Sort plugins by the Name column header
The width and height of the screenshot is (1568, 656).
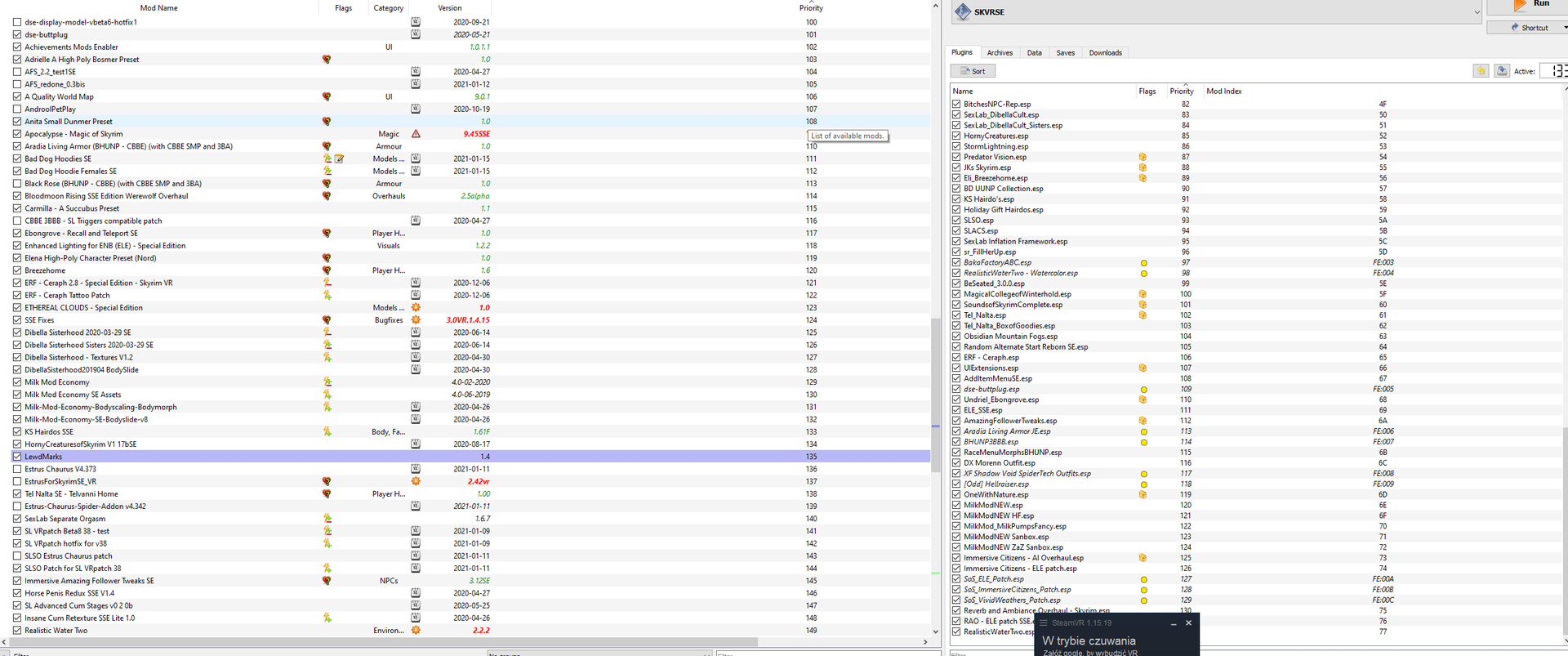[x=963, y=91]
